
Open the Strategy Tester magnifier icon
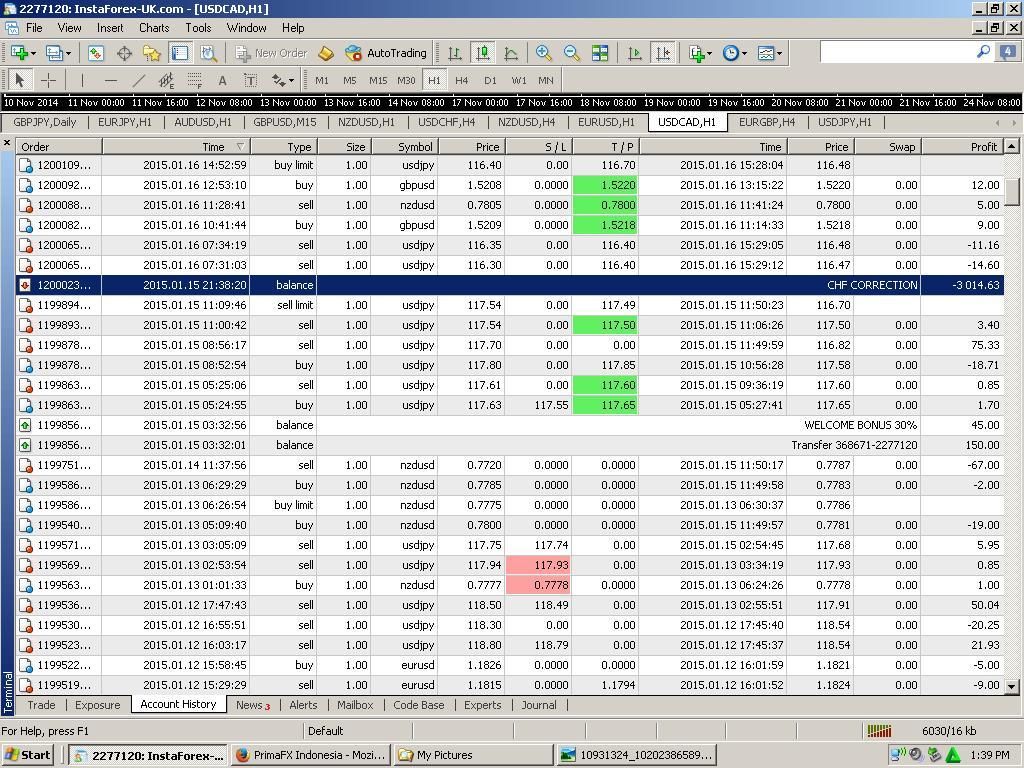(208, 53)
